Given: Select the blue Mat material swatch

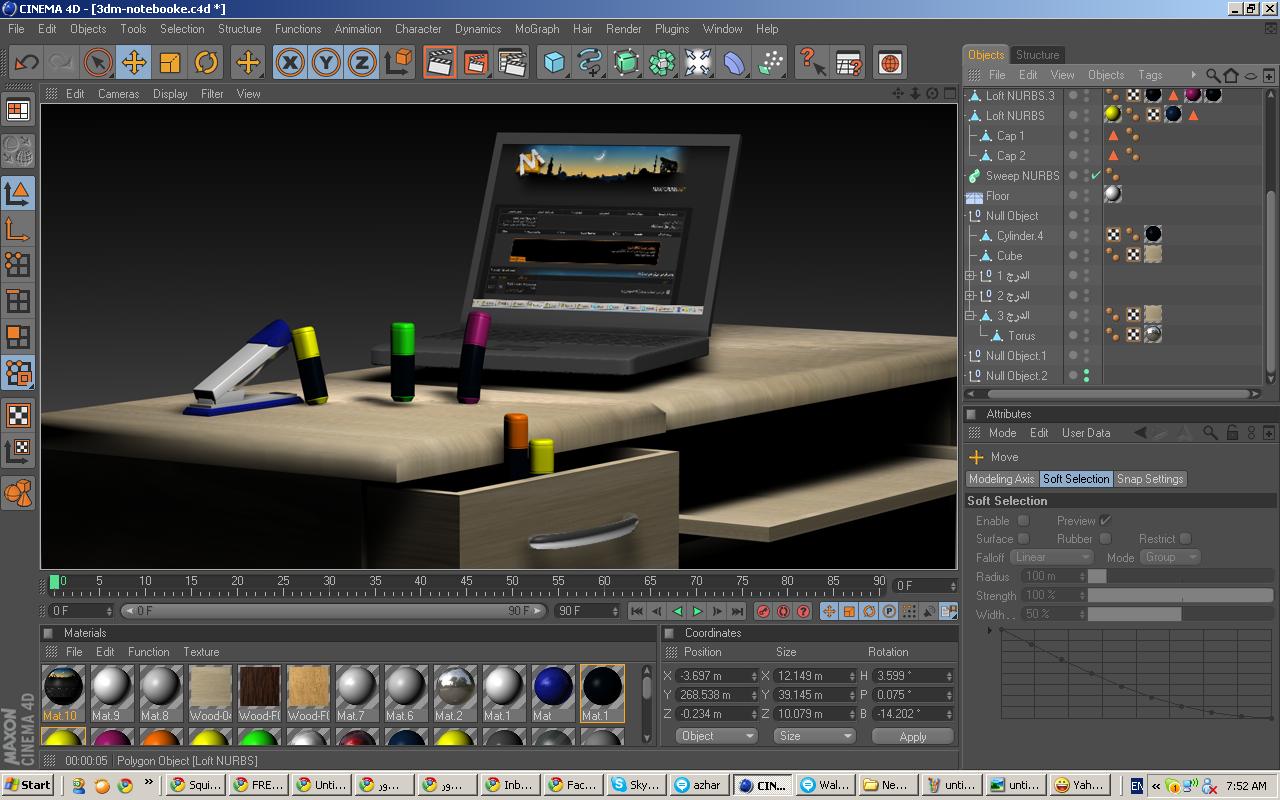Looking at the screenshot, I should click(x=552, y=693).
